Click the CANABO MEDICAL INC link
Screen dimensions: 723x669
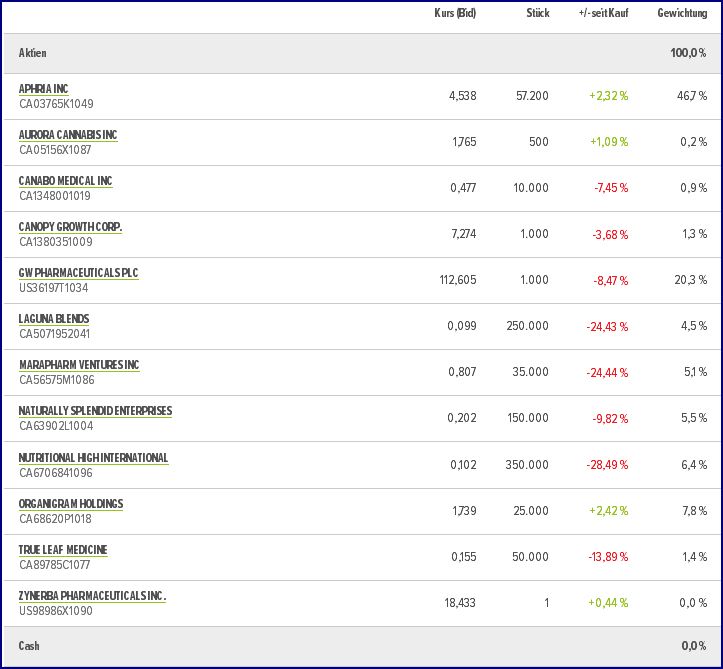(x=65, y=181)
